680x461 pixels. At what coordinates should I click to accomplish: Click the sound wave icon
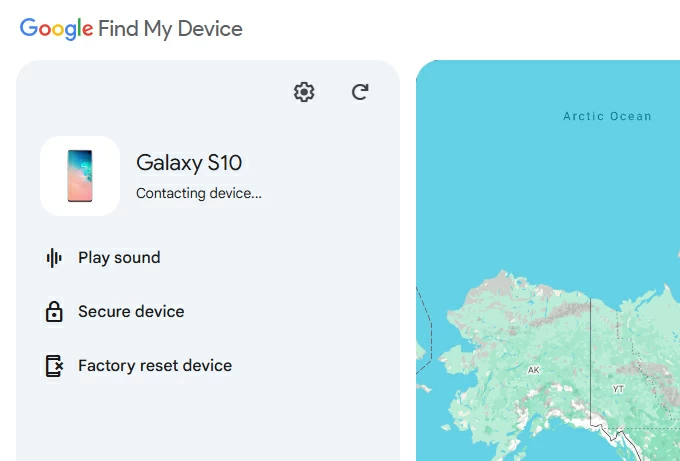coord(54,258)
